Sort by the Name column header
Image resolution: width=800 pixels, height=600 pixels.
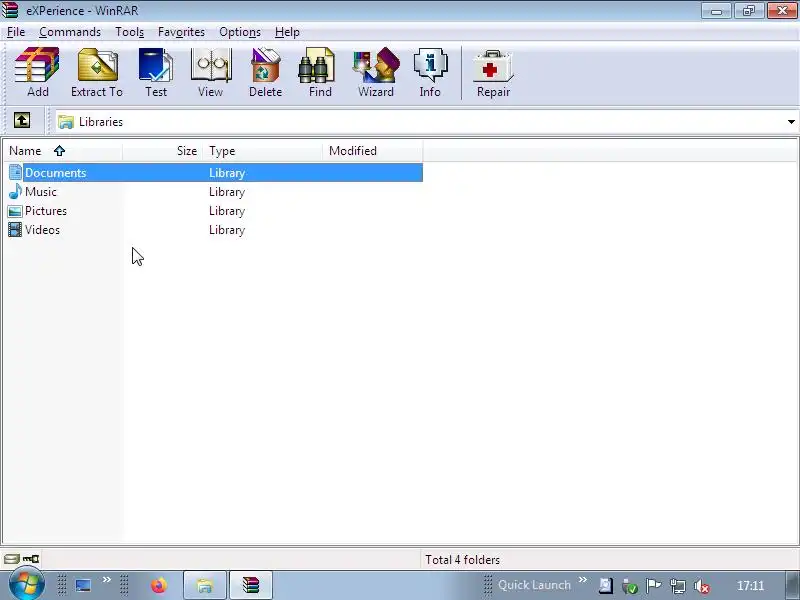[x=64, y=151]
